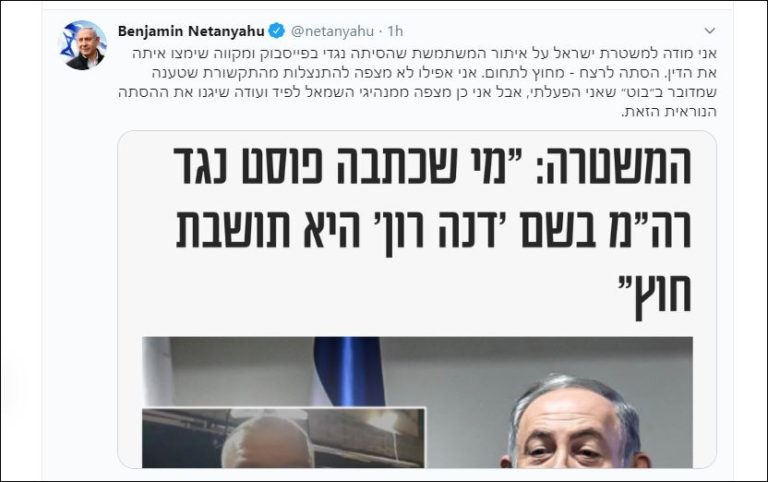Open Benjamin Netanyahu's profile avatar
The width and height of the screenshot is (768, 482).
[82, 45]
